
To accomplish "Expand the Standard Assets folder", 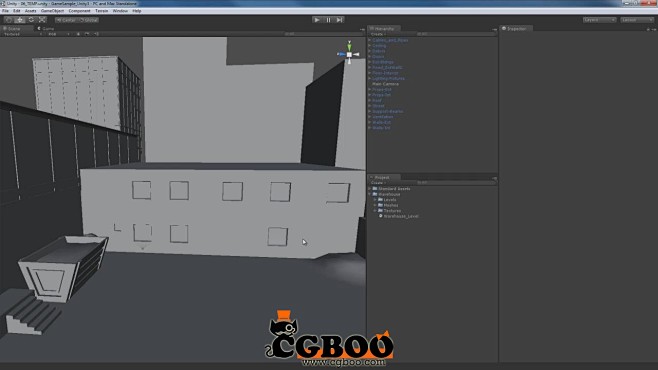I will 370,189.
